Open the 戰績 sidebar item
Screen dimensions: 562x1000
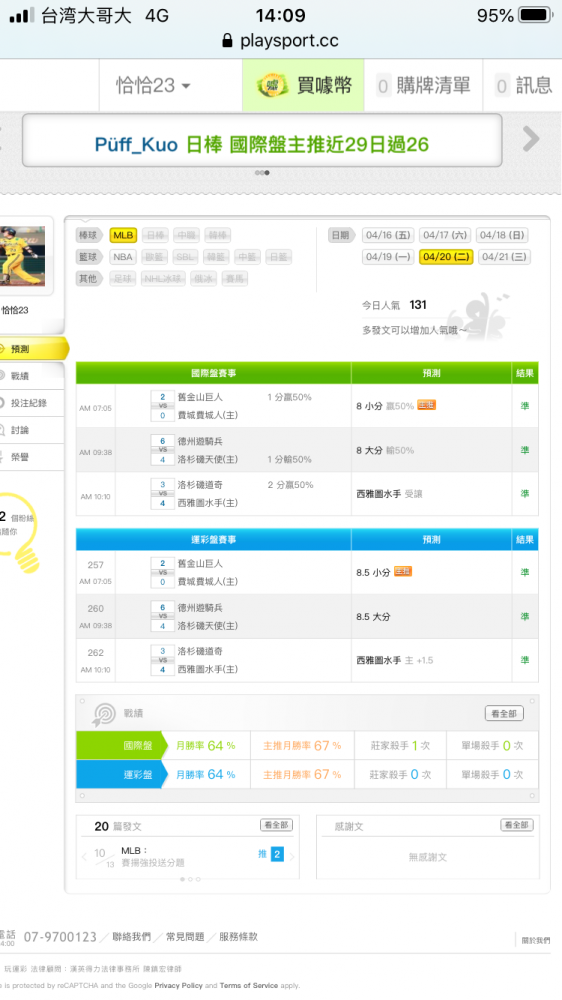31,376
